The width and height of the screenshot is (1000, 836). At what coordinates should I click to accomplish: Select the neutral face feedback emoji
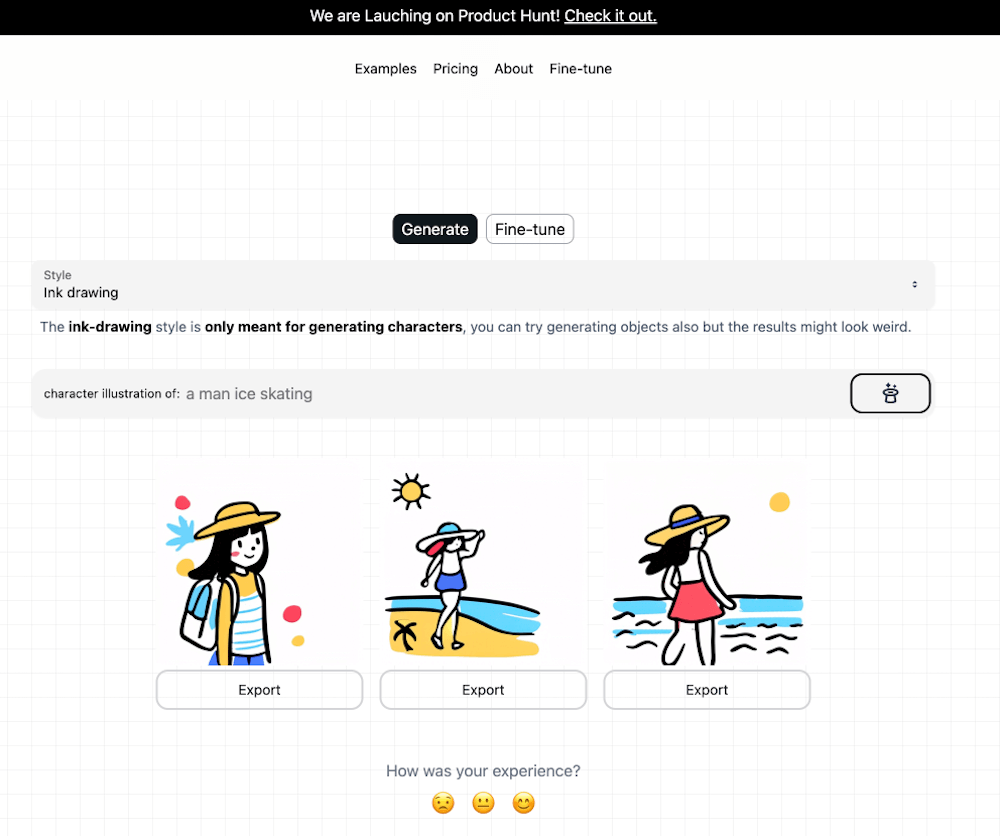click(483, 802)
